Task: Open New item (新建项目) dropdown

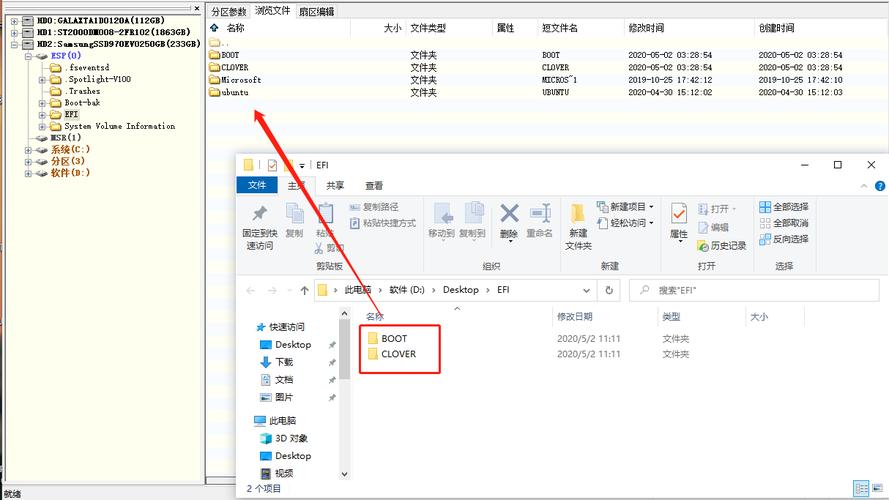Action: [626, 207]
